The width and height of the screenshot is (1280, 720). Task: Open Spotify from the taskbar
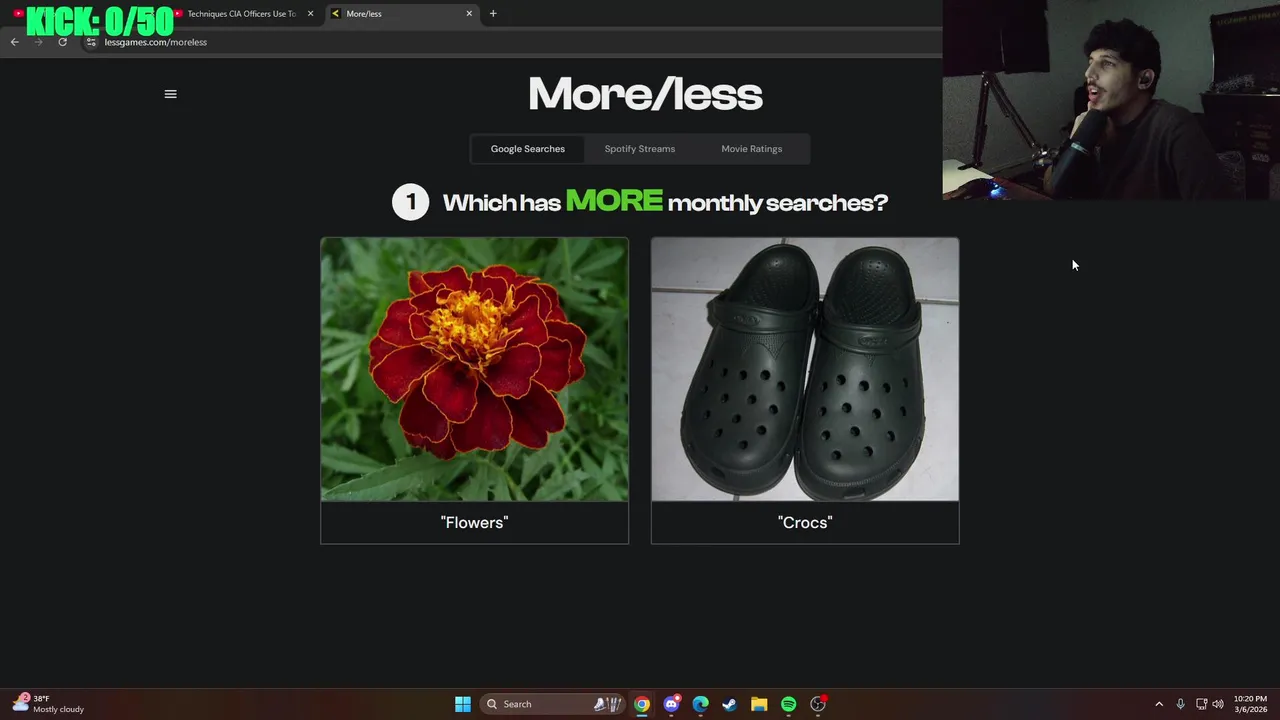coord(788,704)
